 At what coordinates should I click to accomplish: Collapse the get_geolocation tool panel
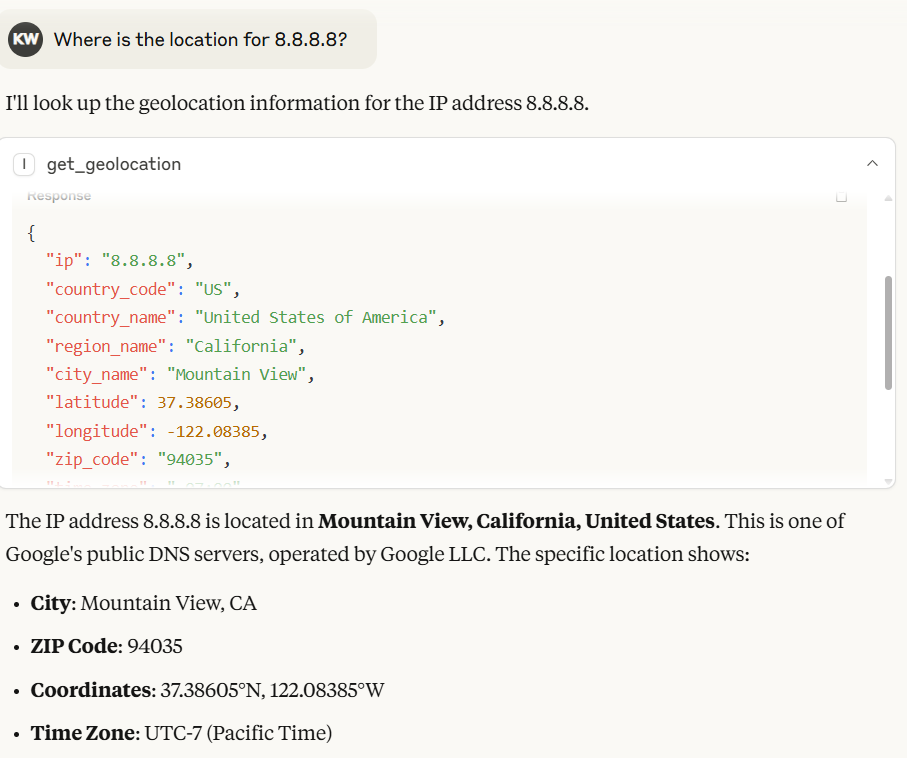[872, 164]
